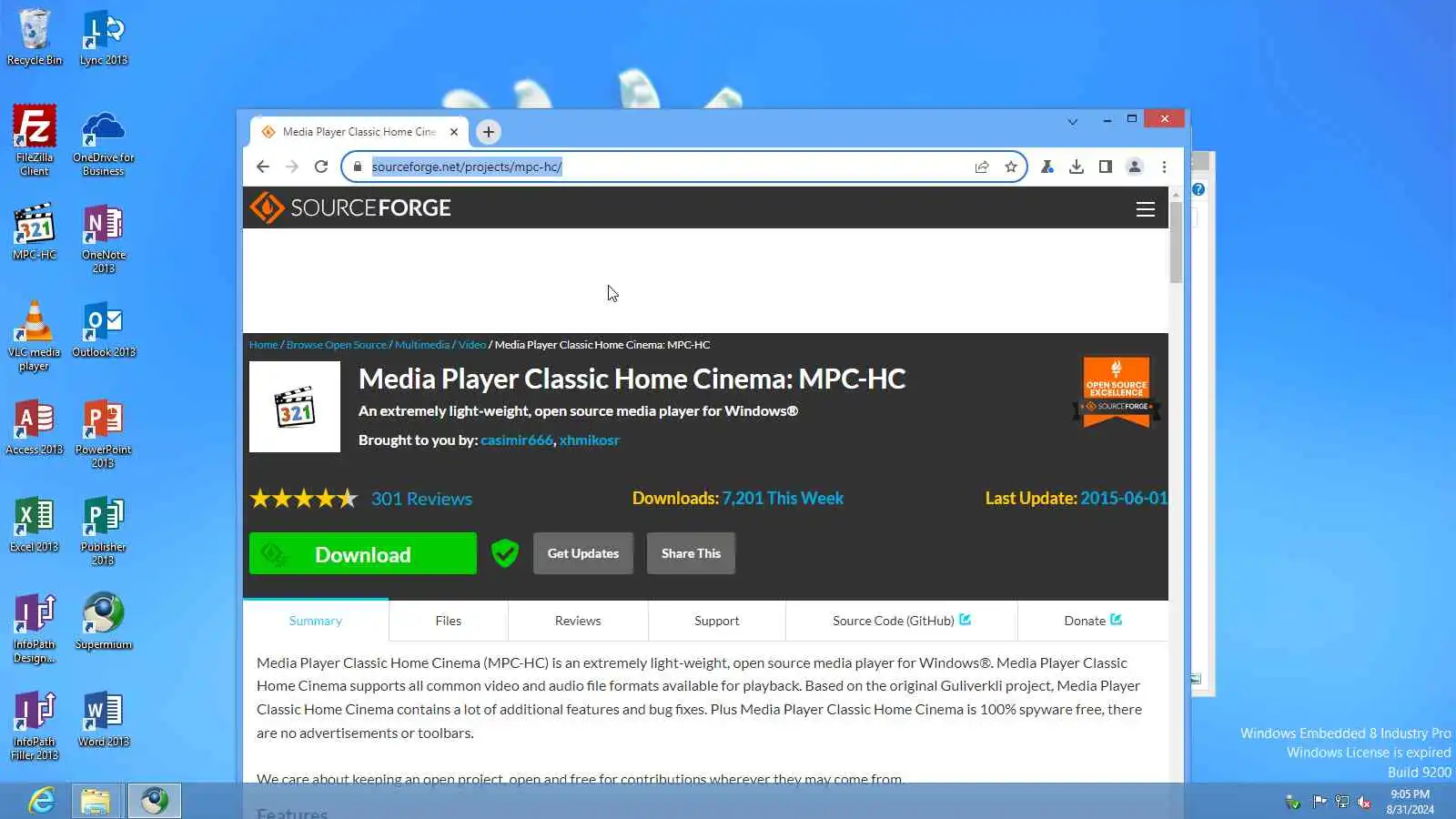Close the Media Player Classic tab
Screen dimensions: 1456x819
tap(454, 132)
